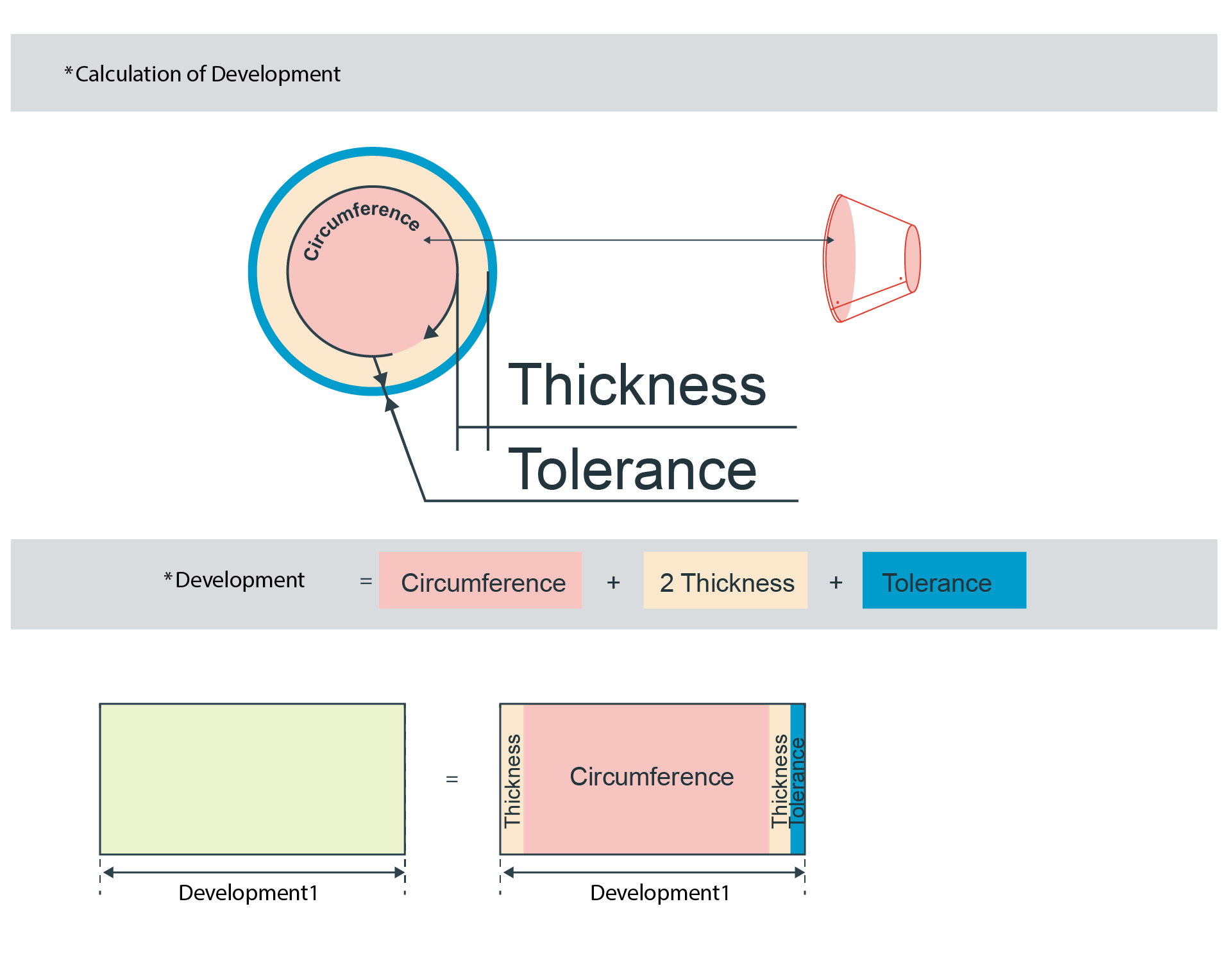The image size is (1232, 972).
Task: Click the '*Calculation of Development' heading text
Action: coord(202,74)
